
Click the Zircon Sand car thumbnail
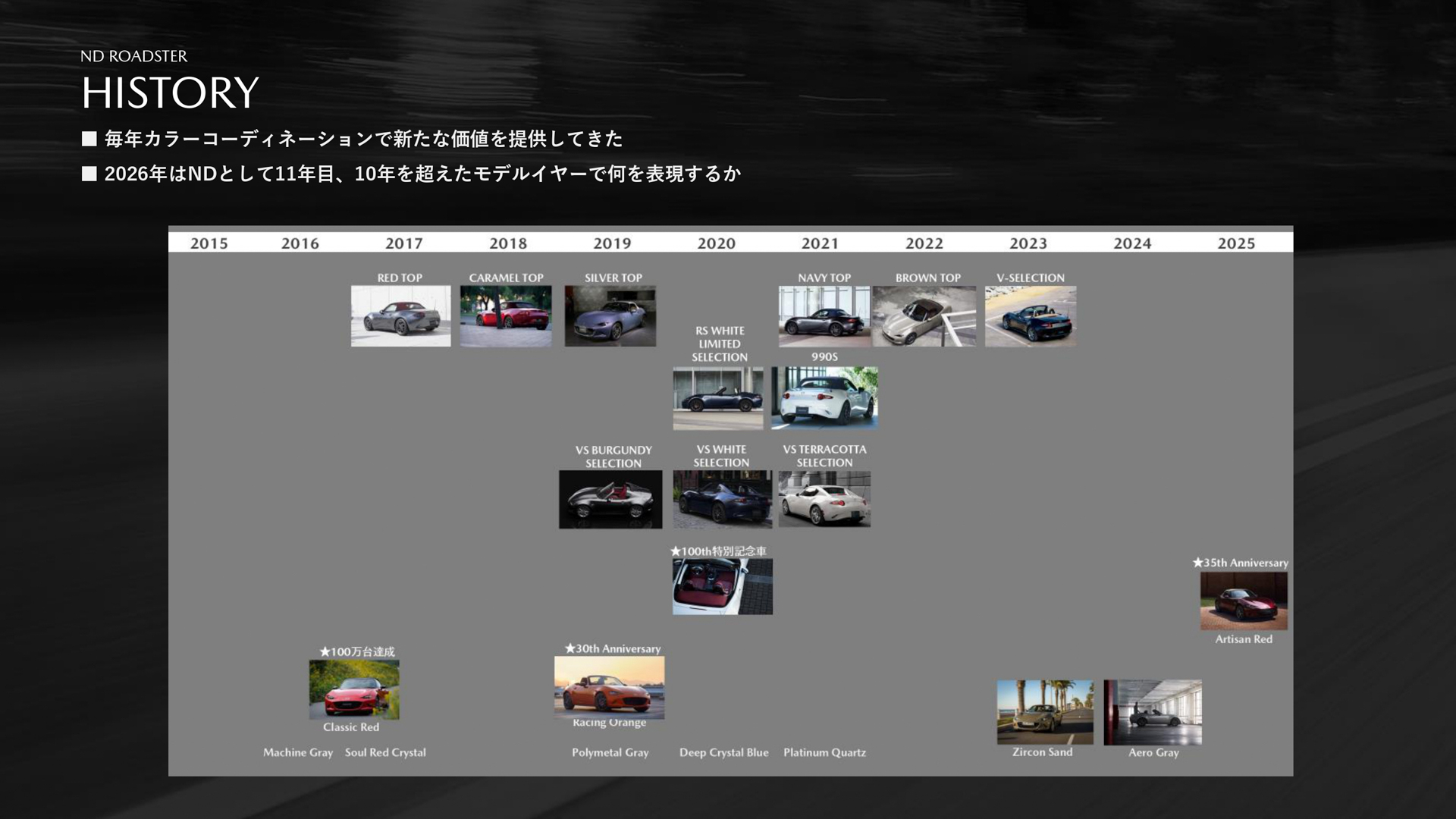point(1045,712)
